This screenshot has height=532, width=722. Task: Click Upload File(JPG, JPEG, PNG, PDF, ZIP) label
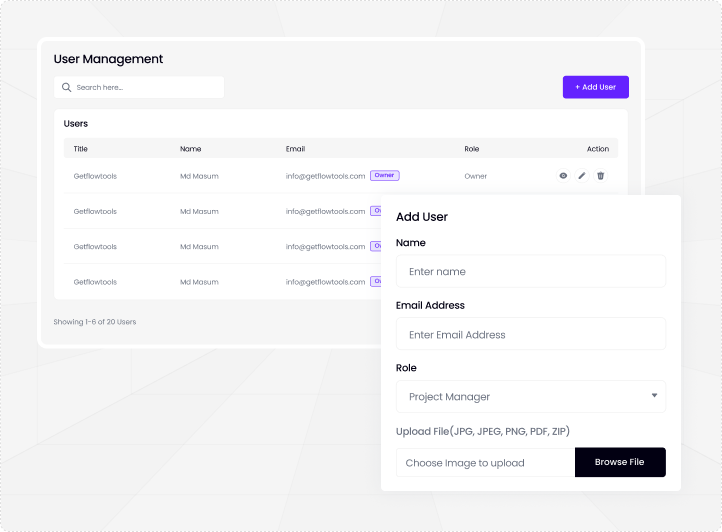[x=483, y=431]
